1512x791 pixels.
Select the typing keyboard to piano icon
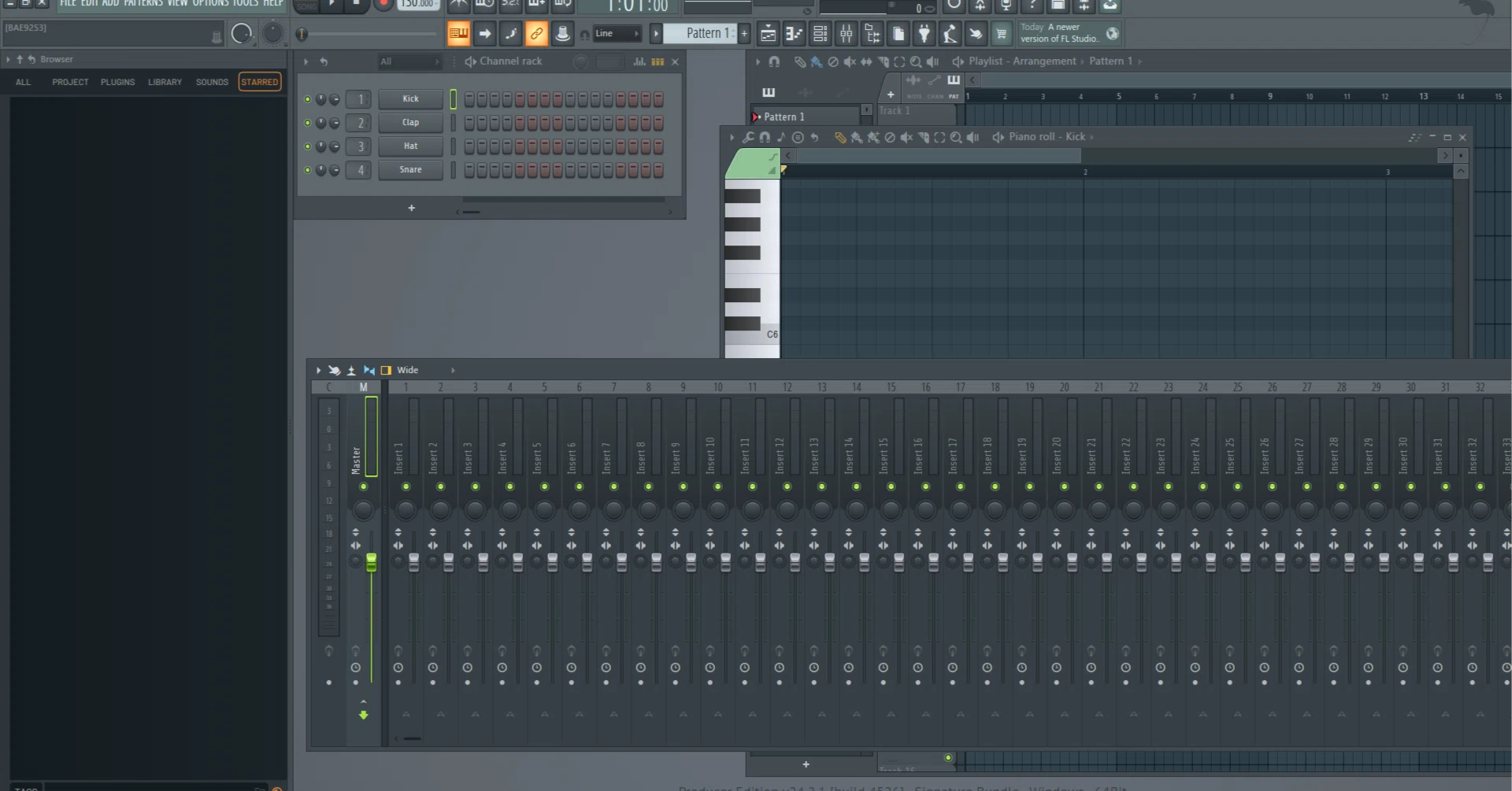(458, 34)
